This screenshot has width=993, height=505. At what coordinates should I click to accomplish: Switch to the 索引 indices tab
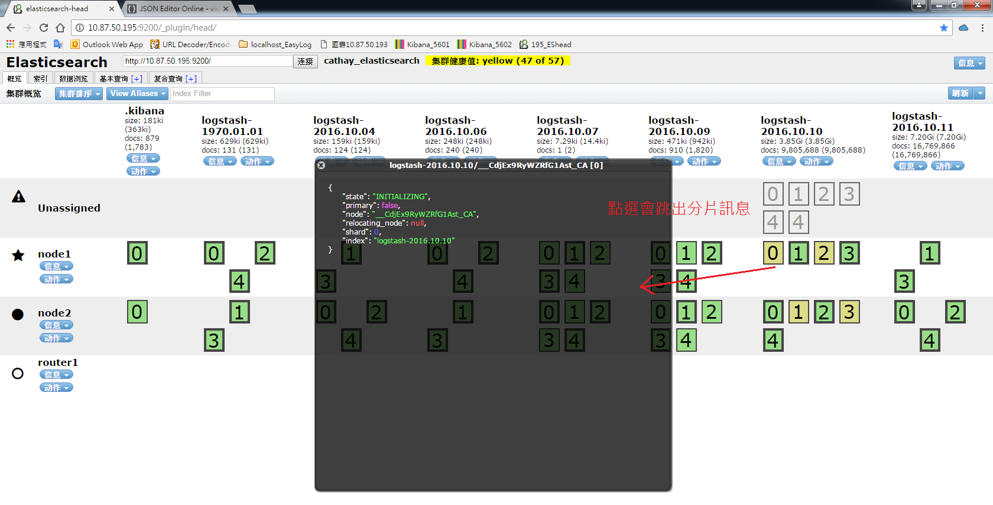point(40,79)
